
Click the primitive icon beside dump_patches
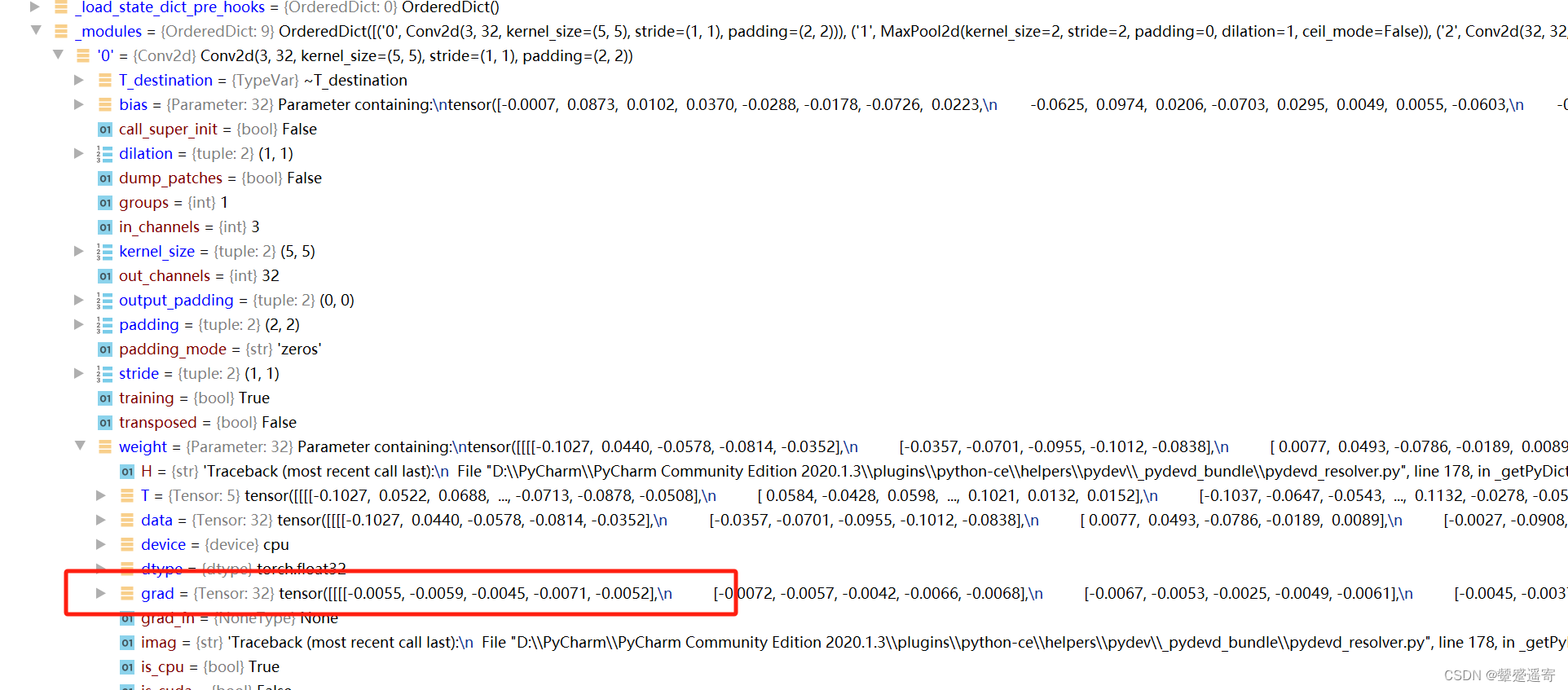[104, 178]
